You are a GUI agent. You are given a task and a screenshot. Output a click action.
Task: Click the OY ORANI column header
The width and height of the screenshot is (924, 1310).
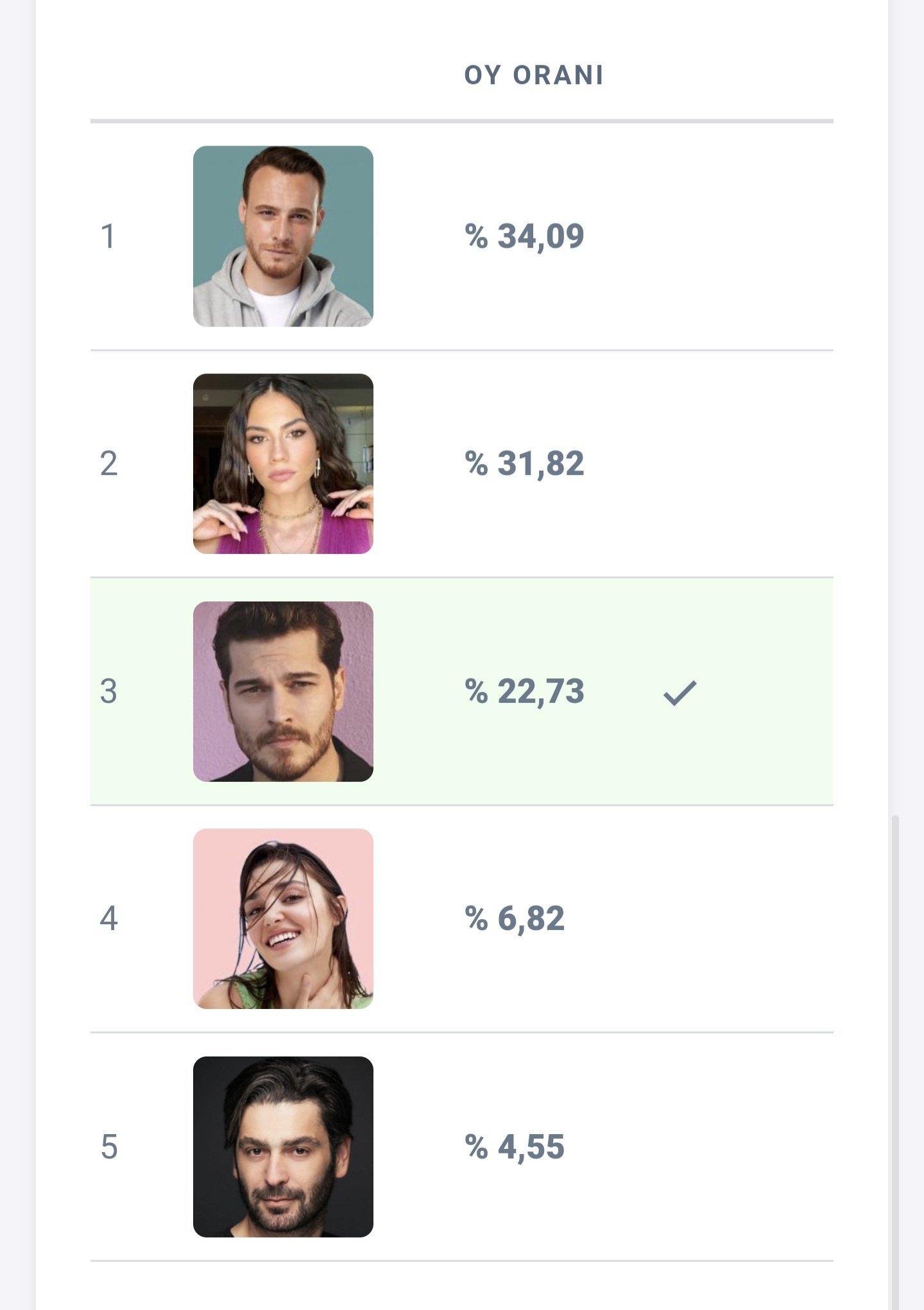pyautogui.click(x=534, y=75)
